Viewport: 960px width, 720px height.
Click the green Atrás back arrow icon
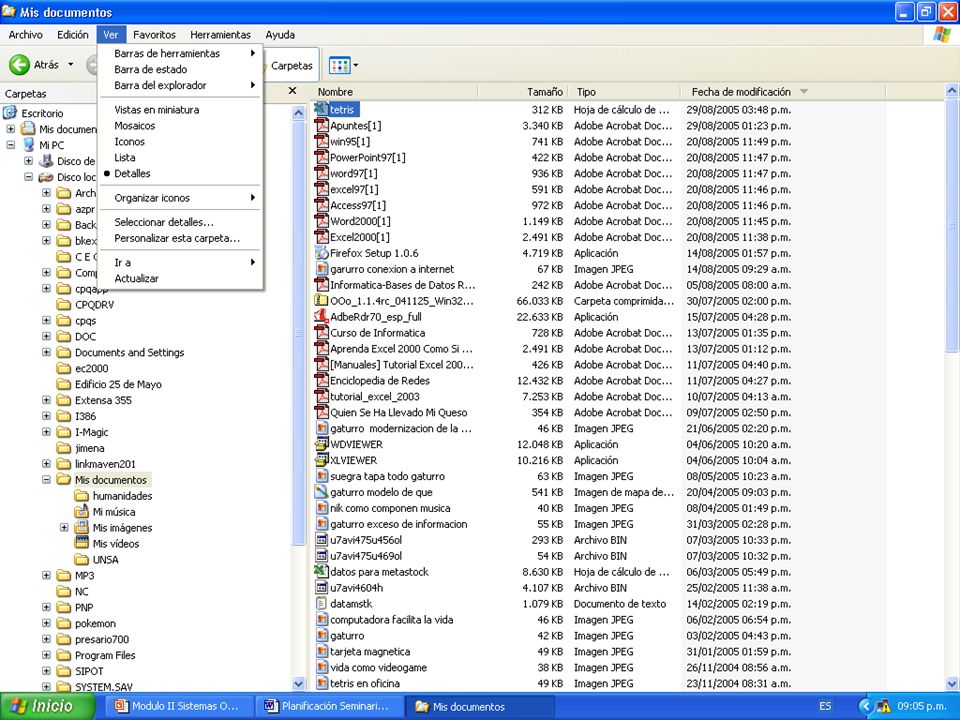tap(20, 64)
